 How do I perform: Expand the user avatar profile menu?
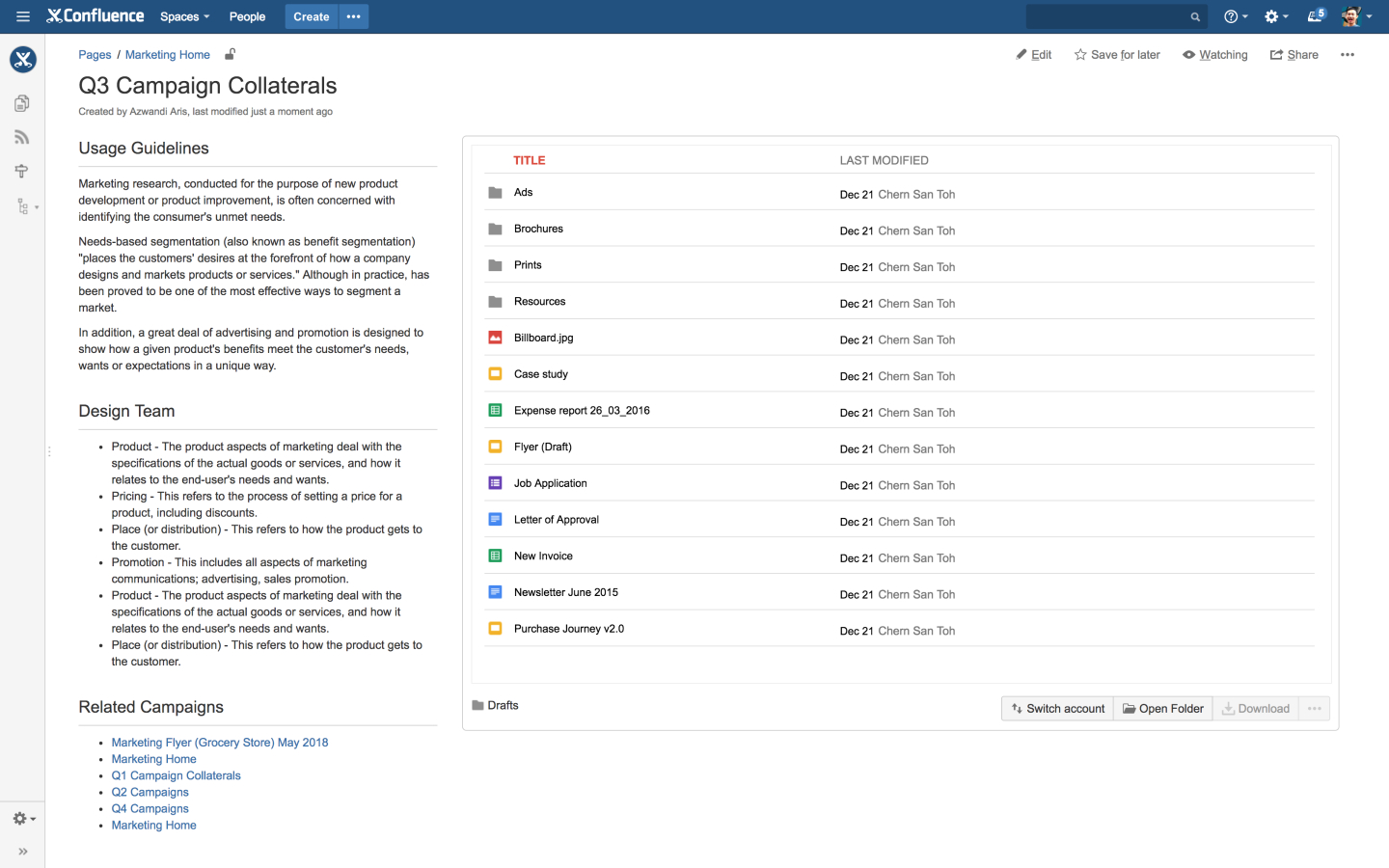pyautogui.click(x=1356, y=16)
